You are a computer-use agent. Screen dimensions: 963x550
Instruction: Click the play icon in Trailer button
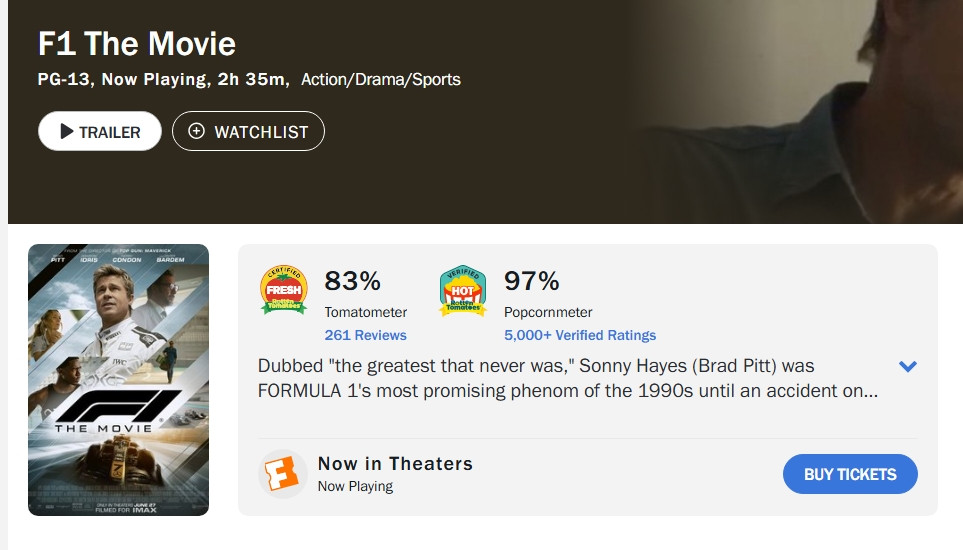(67, 131)
